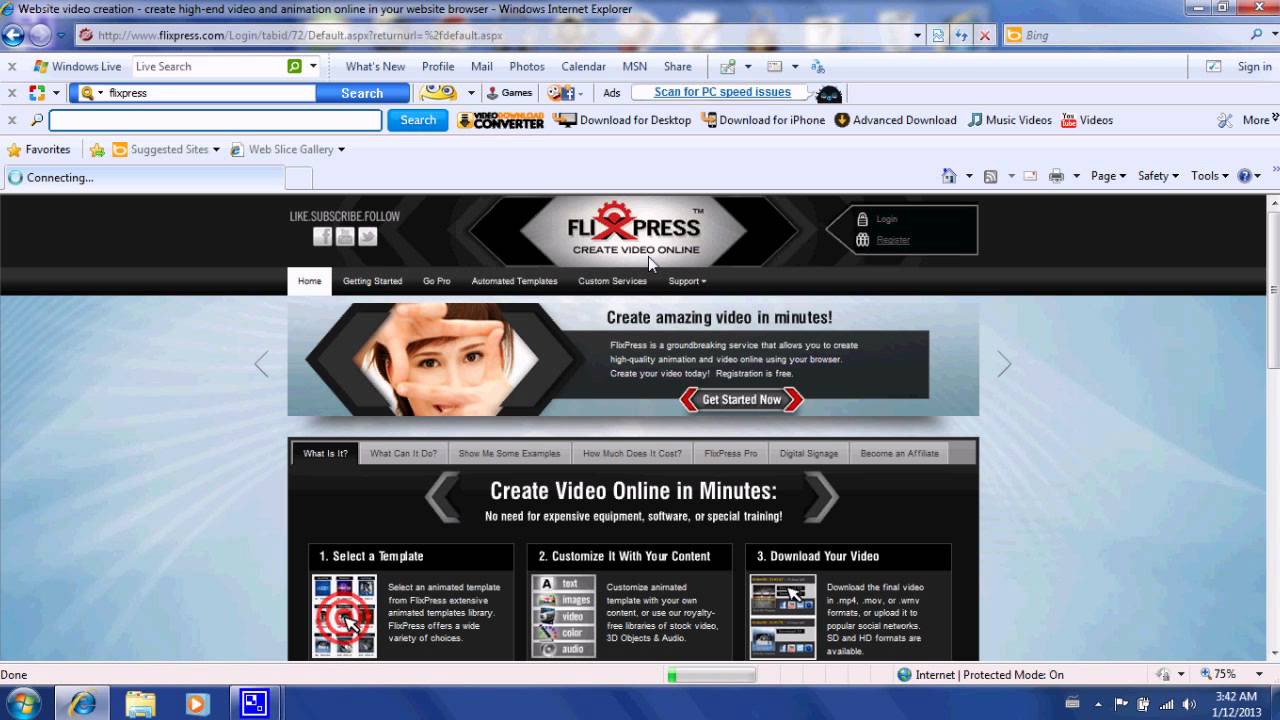
Task: Switch to FlixPress Pro tab
Action: [x=731, y=453]
